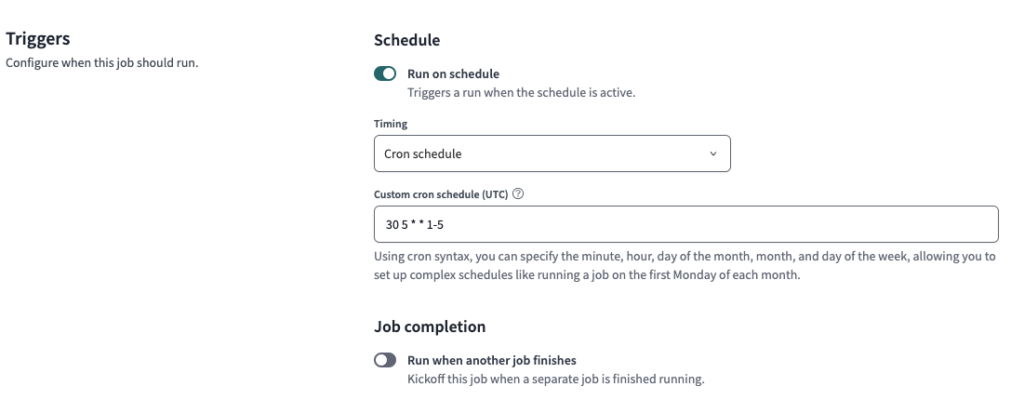Click the "Run on schedule" label text
Image resolution: width=1024 pixels, height=413 pixels.
pos(453,74)
